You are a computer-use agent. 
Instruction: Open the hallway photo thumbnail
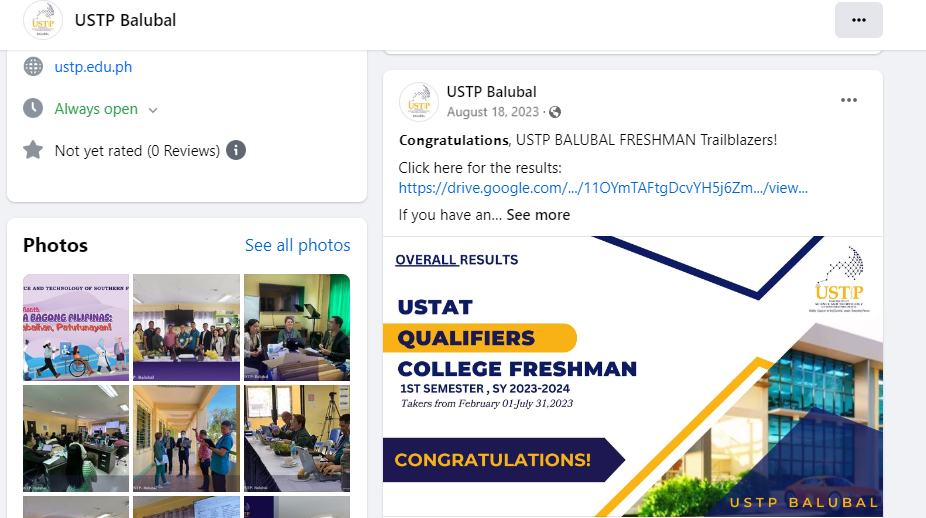[187, 438]
